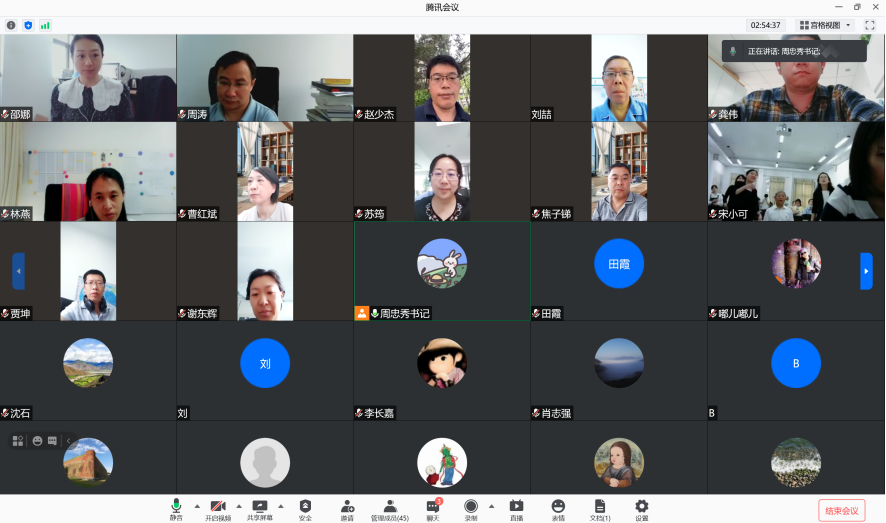Go to next page of participants

coord(866,271)
